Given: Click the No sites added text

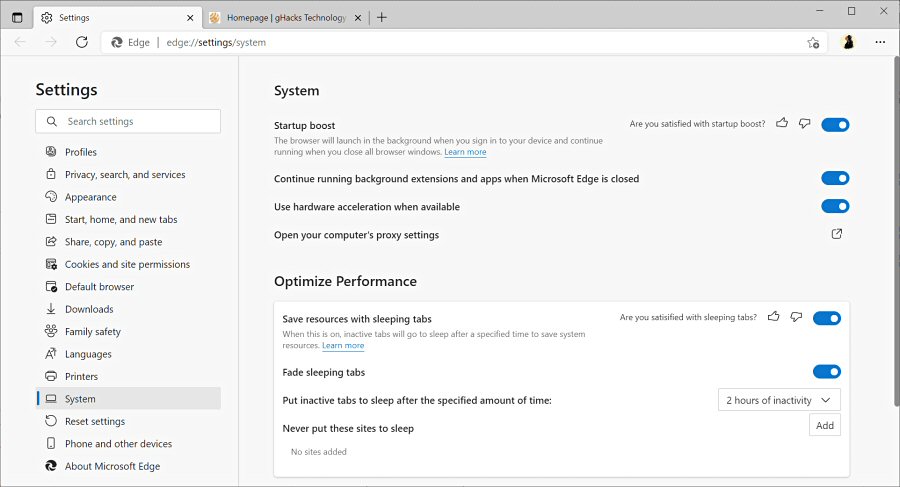Looking at the screenshot, I should pos(319,452).
